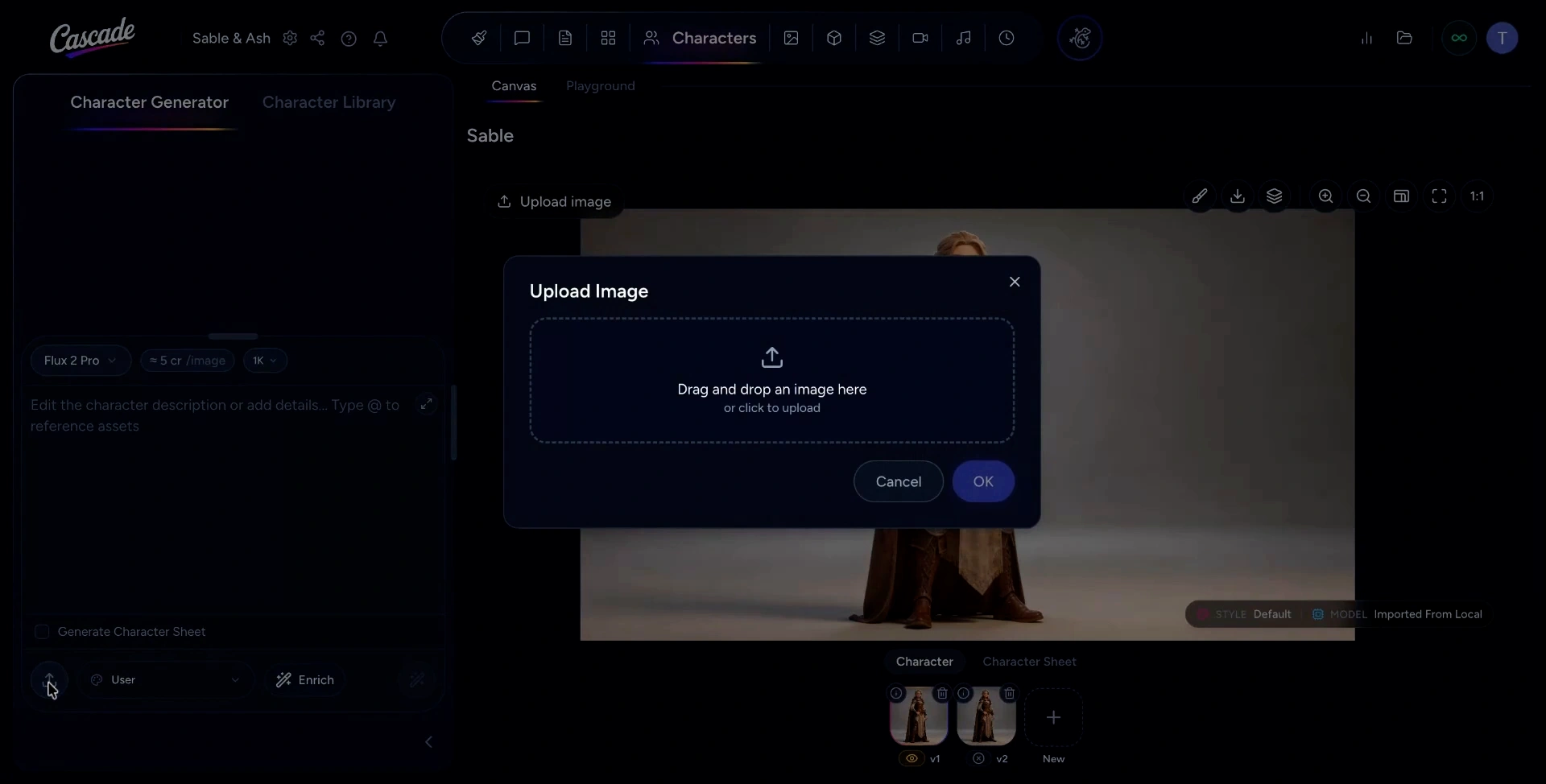This screenshot has width=1546, height=784.
Task: Download the image via canvas toolbar
Action: point(1238,196)
